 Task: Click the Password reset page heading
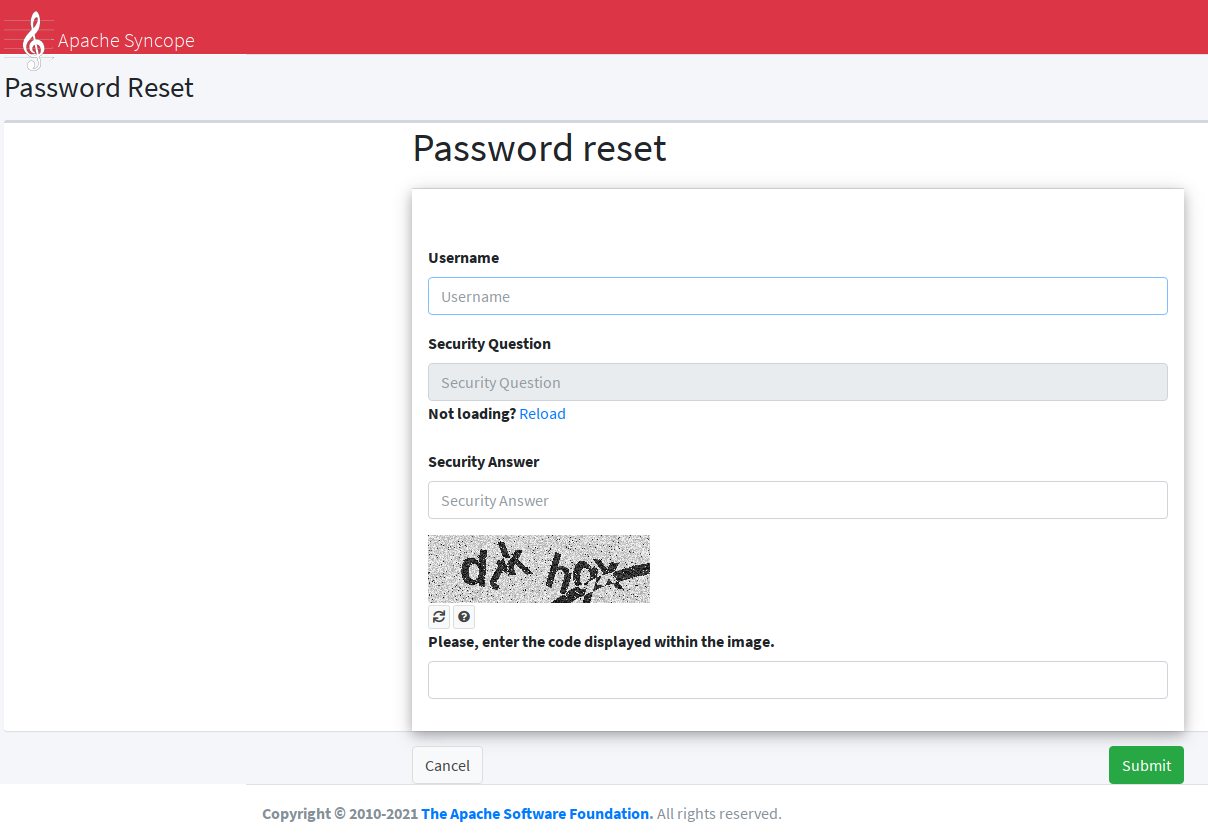539,148
